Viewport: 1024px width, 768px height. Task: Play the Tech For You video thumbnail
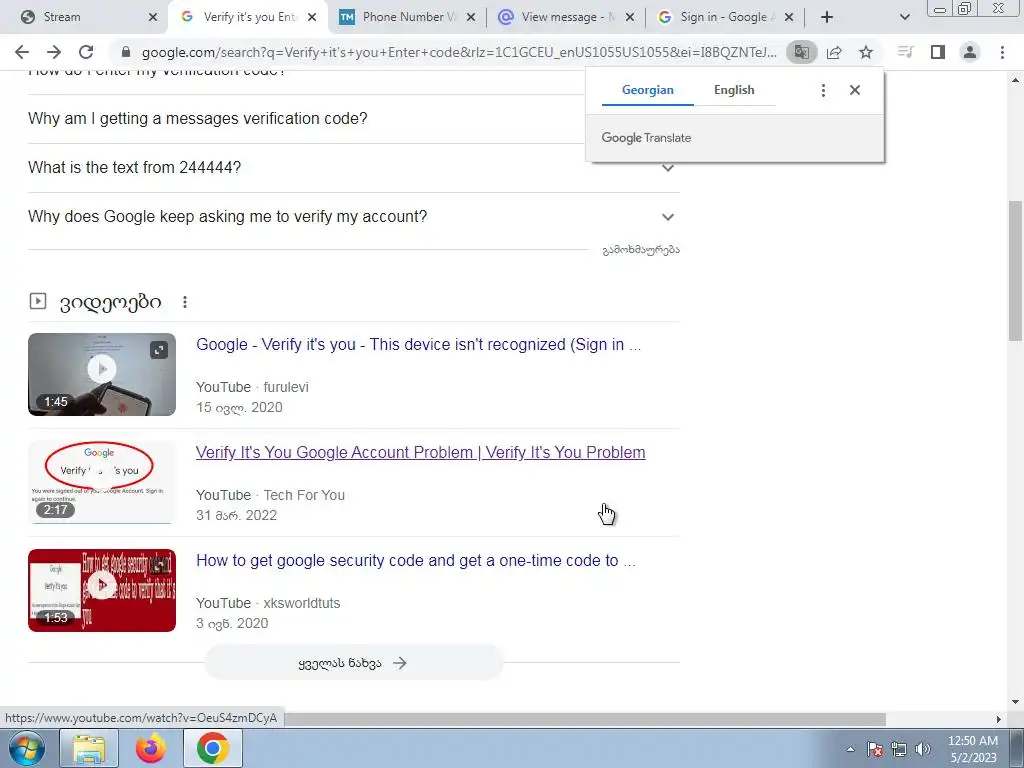tap(102, 482)
